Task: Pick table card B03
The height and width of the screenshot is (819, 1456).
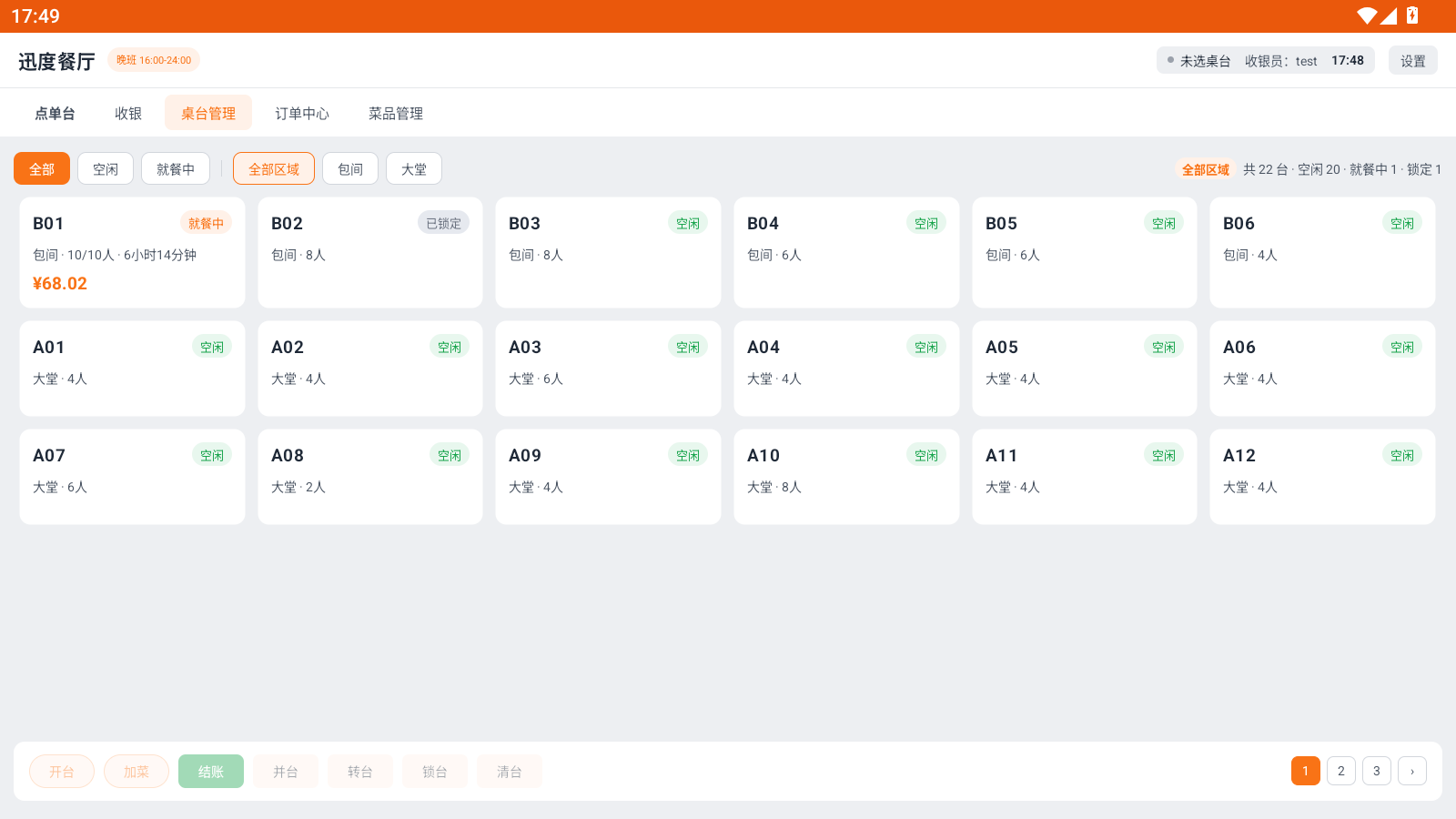Action: point(608,253)
